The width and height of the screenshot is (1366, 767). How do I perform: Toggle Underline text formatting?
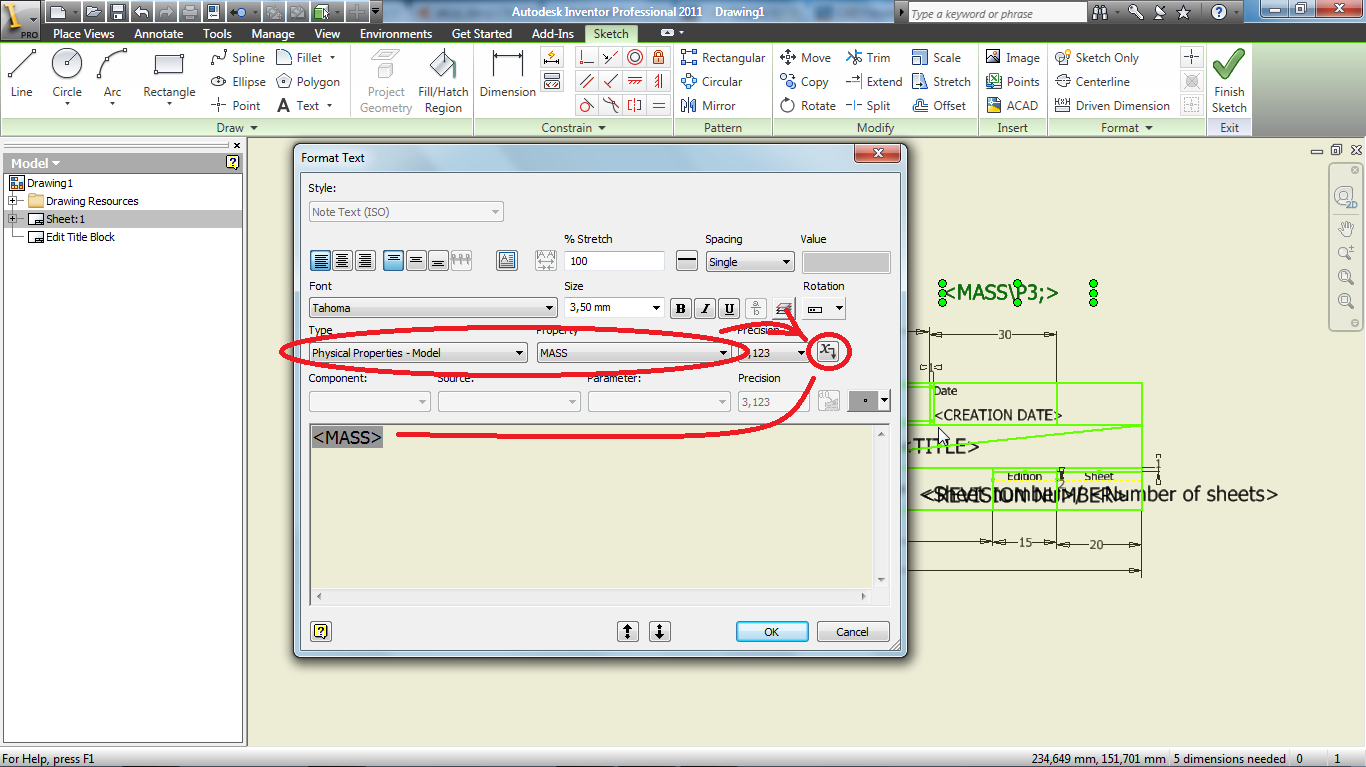pyautogui.click(x=729, y=308)
